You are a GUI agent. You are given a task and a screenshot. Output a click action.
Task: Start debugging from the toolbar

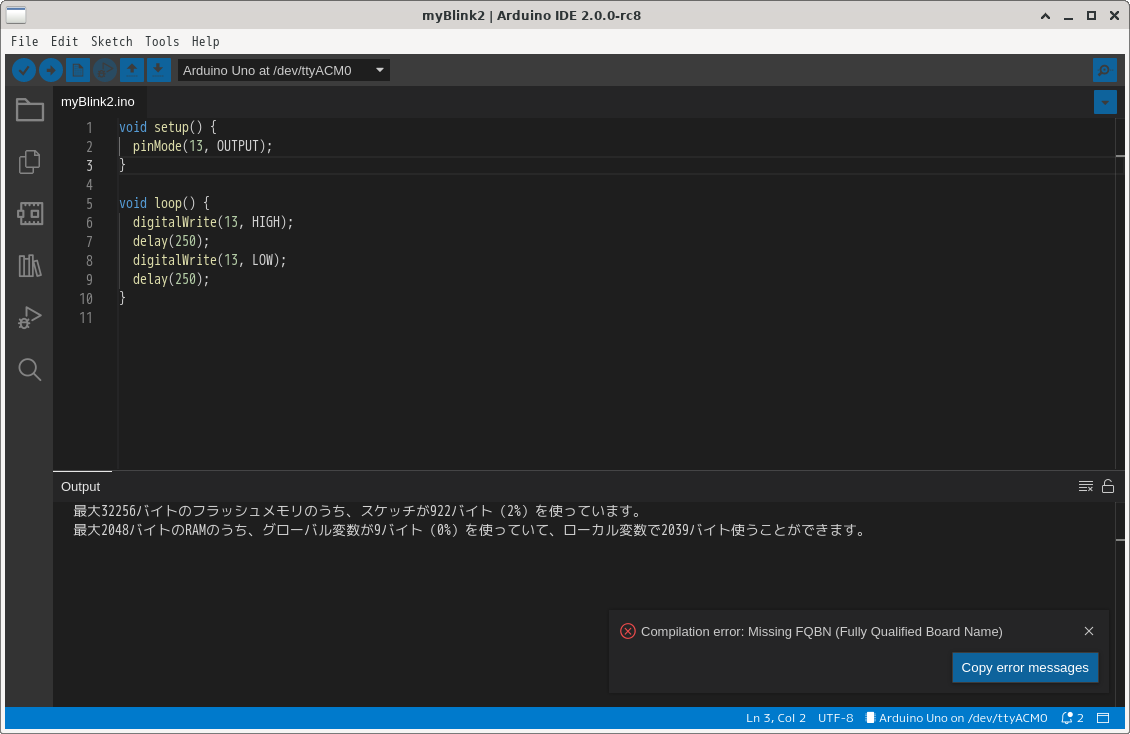(x=104, y=70)
